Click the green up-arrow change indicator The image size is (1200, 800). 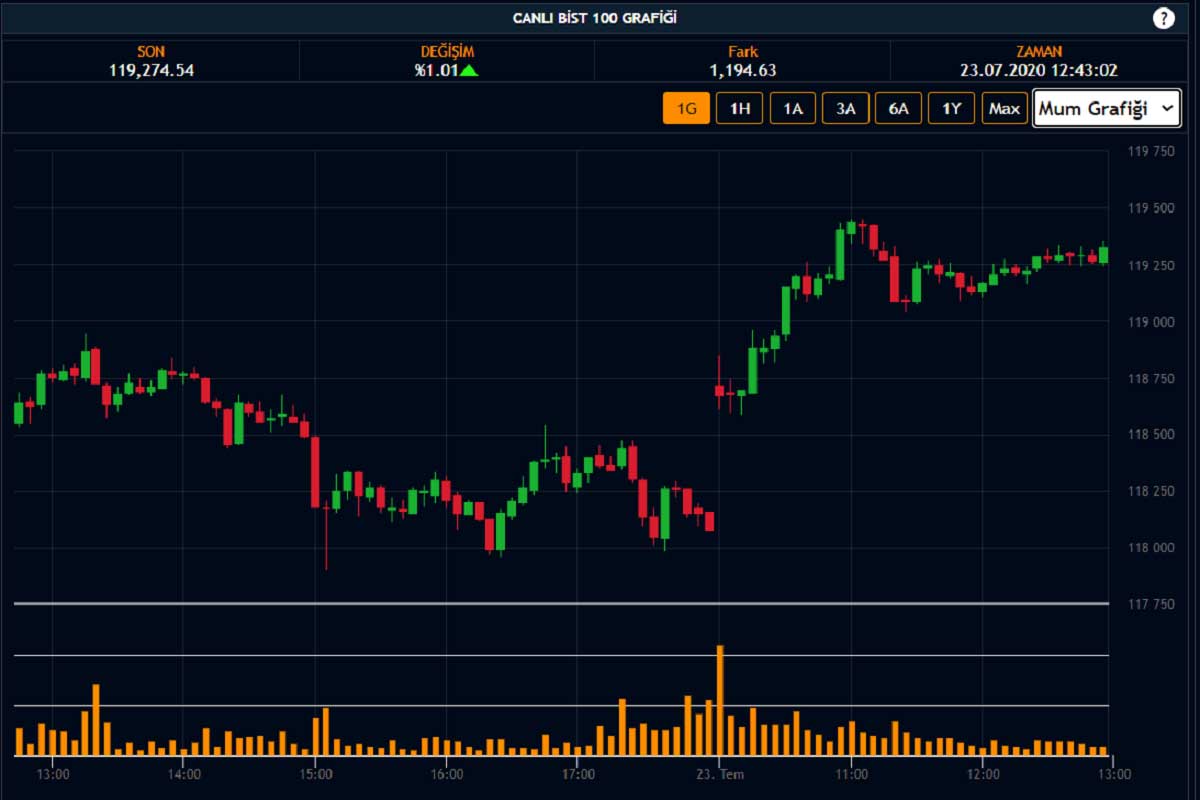click(468, 70)
